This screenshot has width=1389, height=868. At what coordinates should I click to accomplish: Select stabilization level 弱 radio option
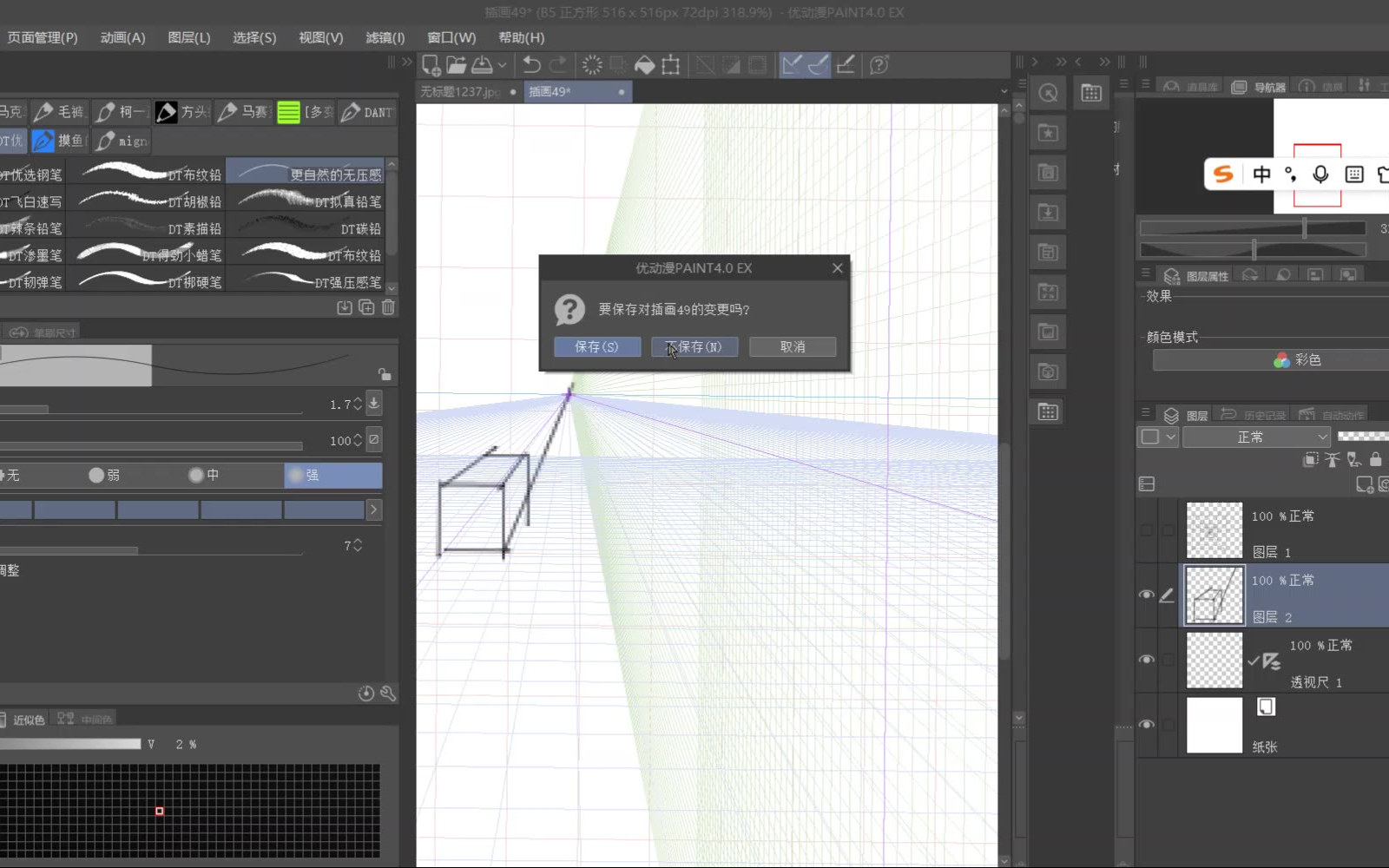104,475
